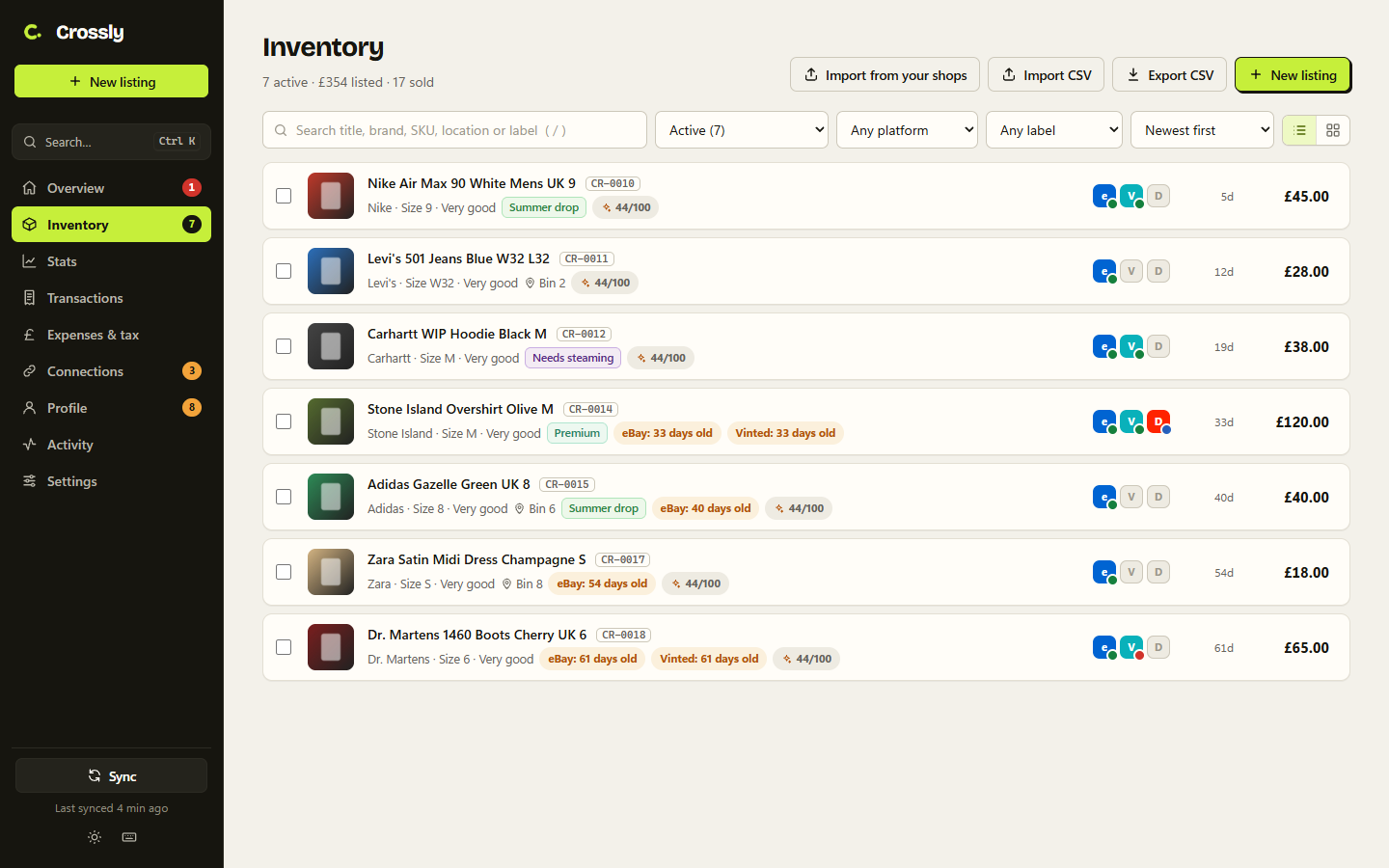Screen dimensions: 1389x868
Task: Switch to grid view icon
Action: click(x=1333, y=130)
